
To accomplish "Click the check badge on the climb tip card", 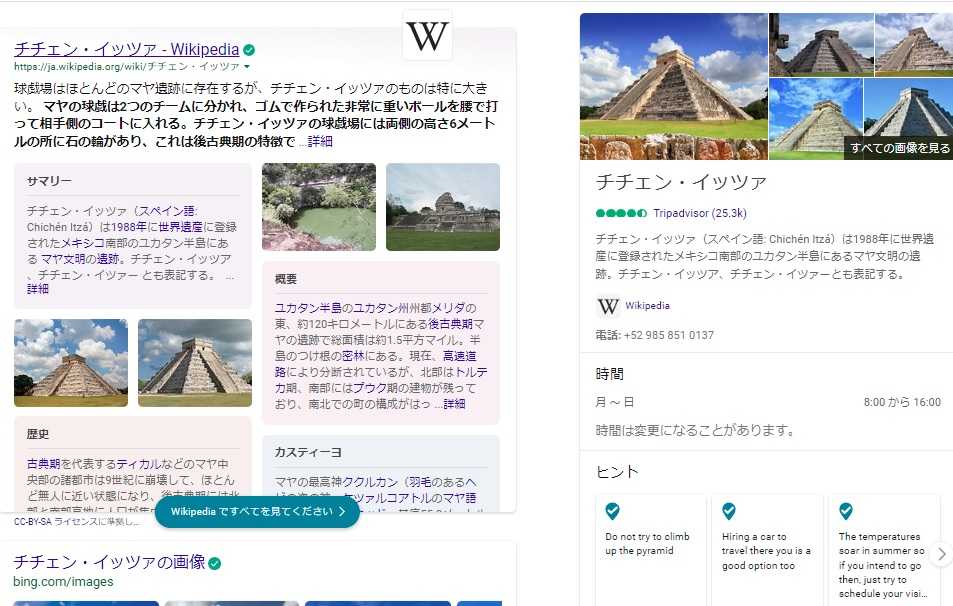I will [x=613, y=511].
